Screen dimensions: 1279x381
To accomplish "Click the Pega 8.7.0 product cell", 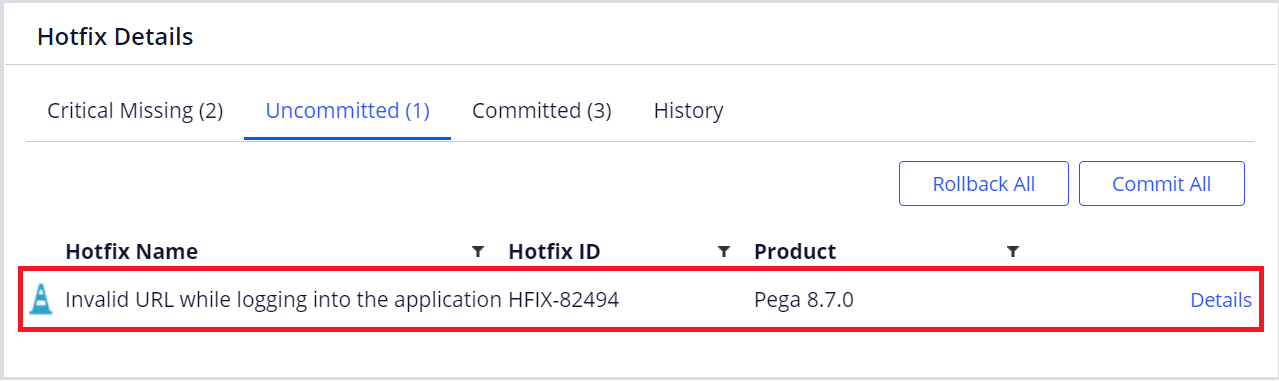I will click(804, 300).
